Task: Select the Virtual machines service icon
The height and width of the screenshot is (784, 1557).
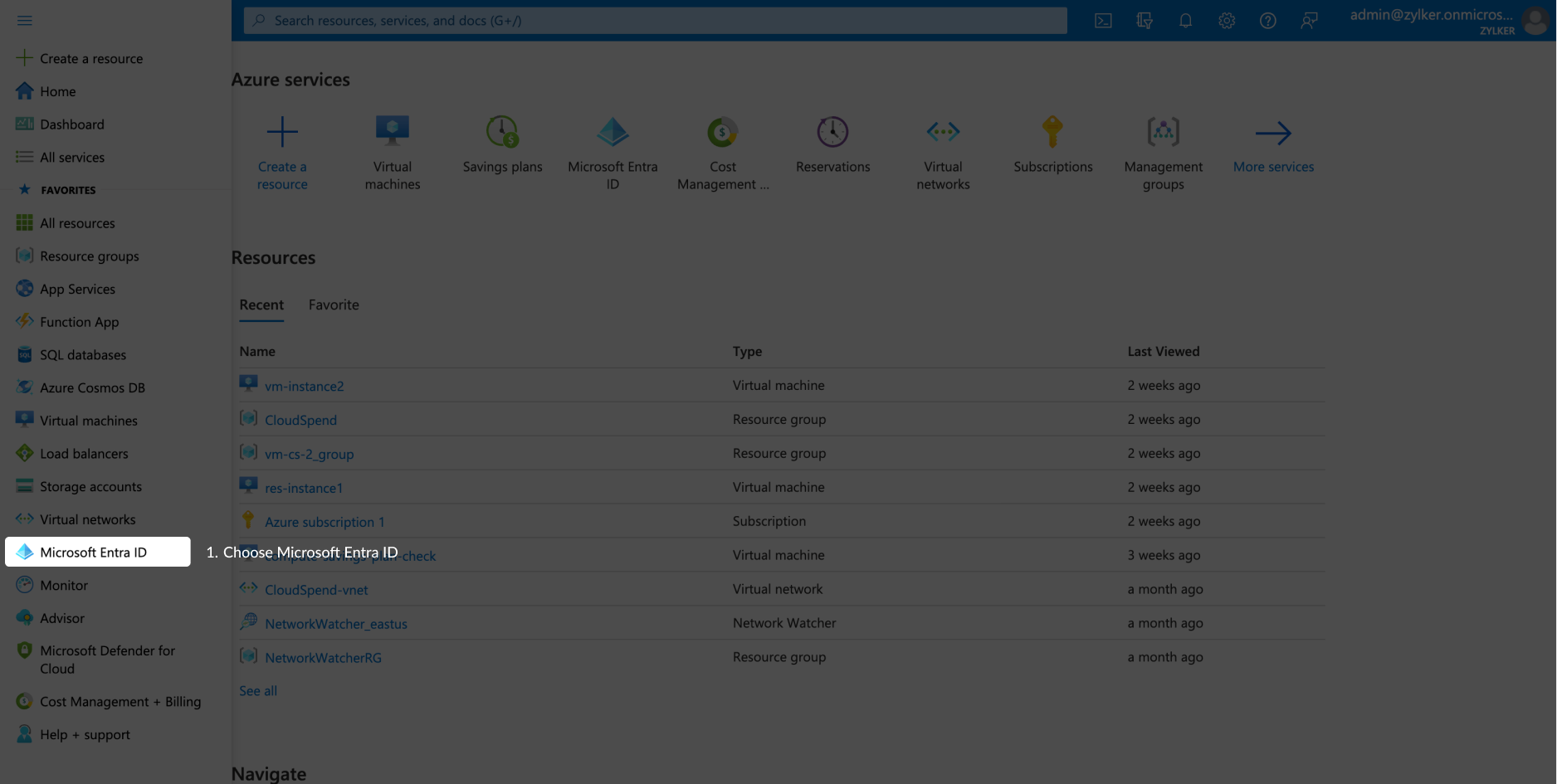Action: click(x=392, y=131)
